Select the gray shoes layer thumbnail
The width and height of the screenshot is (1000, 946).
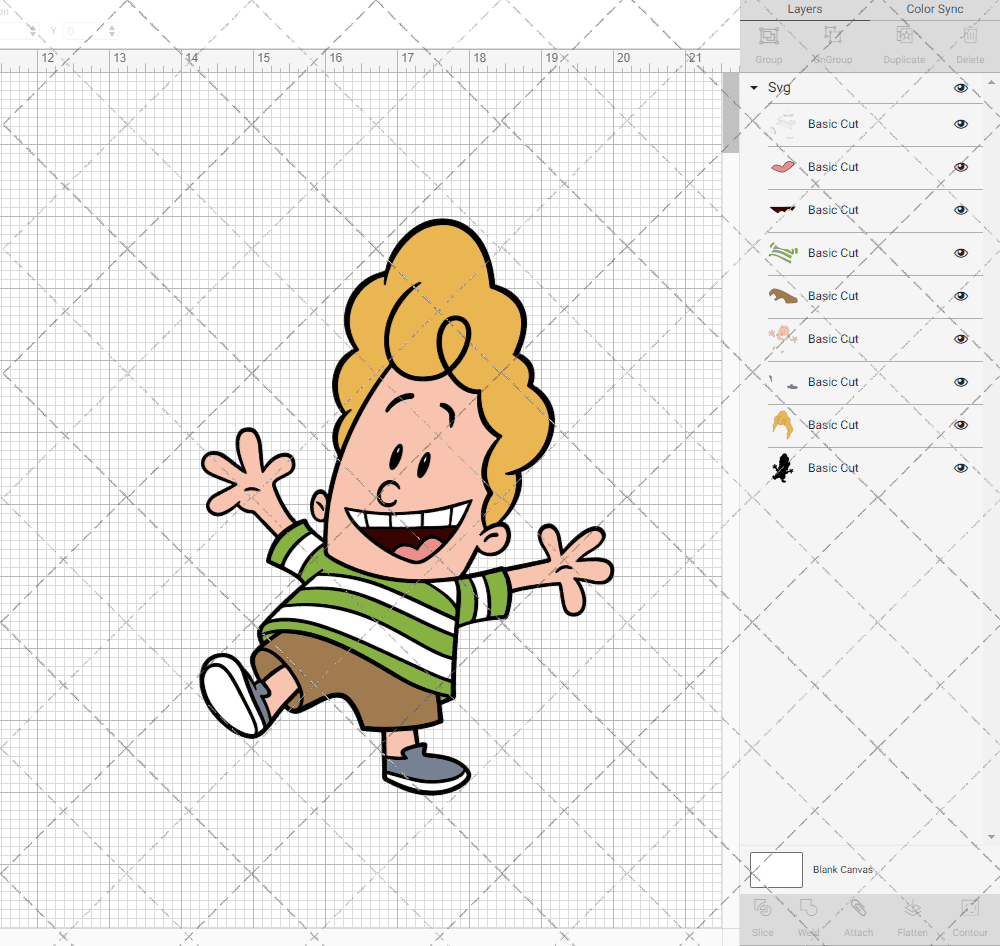click(783, 382)
